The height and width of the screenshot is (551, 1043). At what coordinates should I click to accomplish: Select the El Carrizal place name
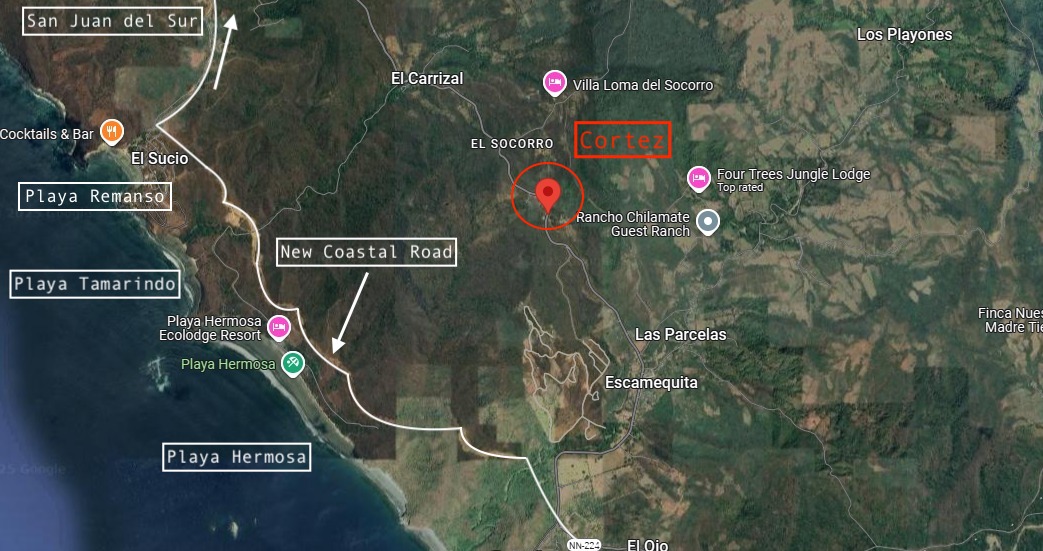[x=427, y=79]
